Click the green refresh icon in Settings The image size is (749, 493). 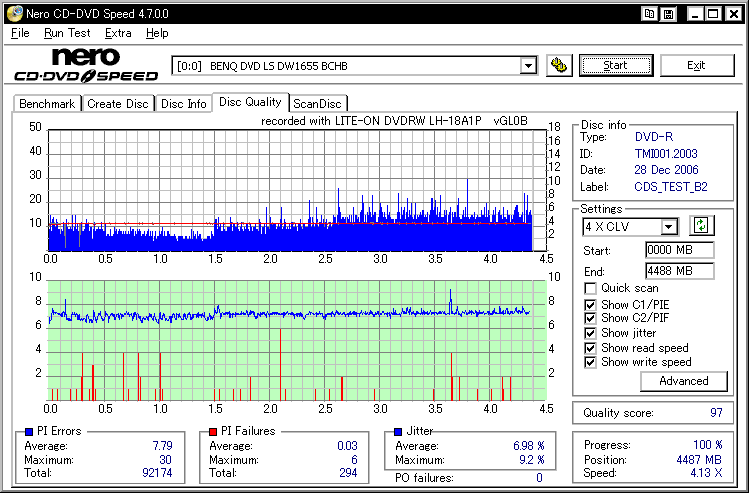tap(701, 226)
